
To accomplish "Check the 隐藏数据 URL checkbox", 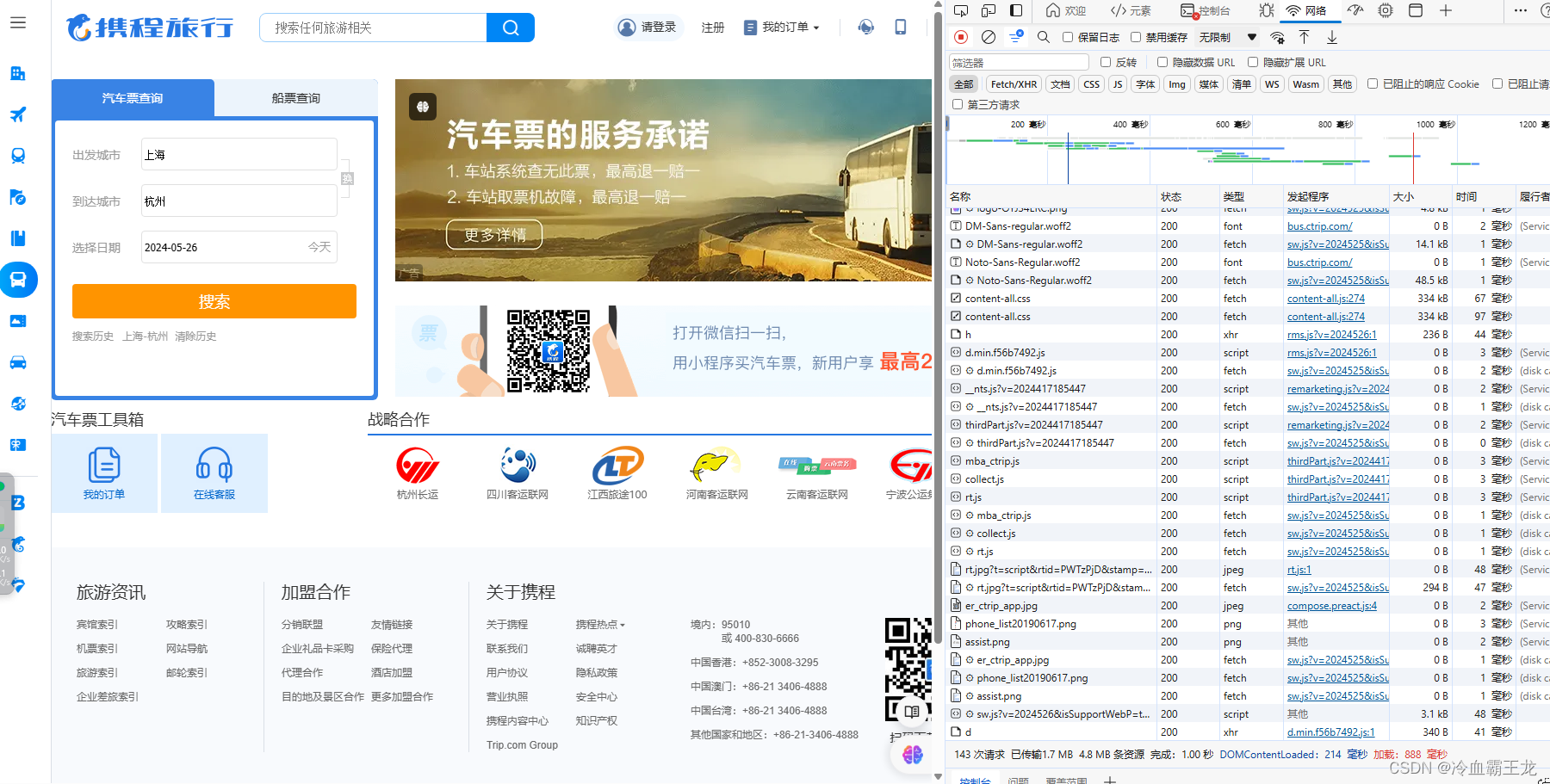I will click(x=1162, y=62).
